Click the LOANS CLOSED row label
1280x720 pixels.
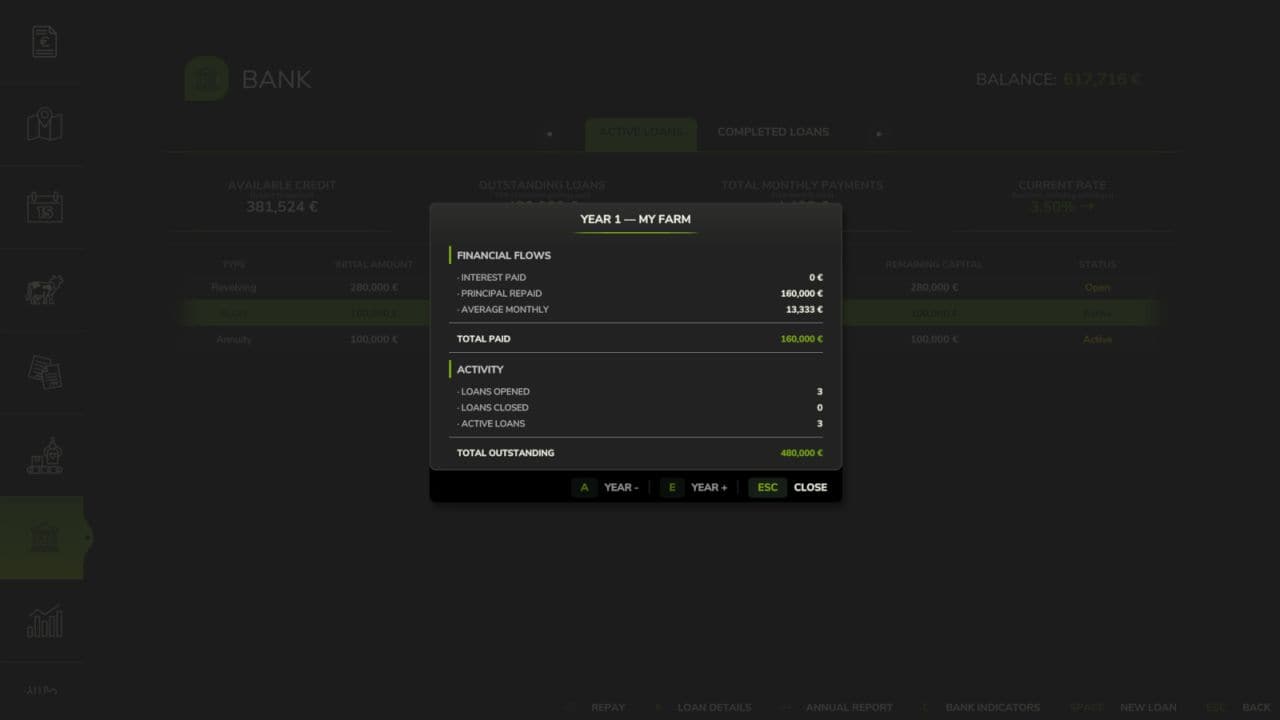[x=494, y=408]
